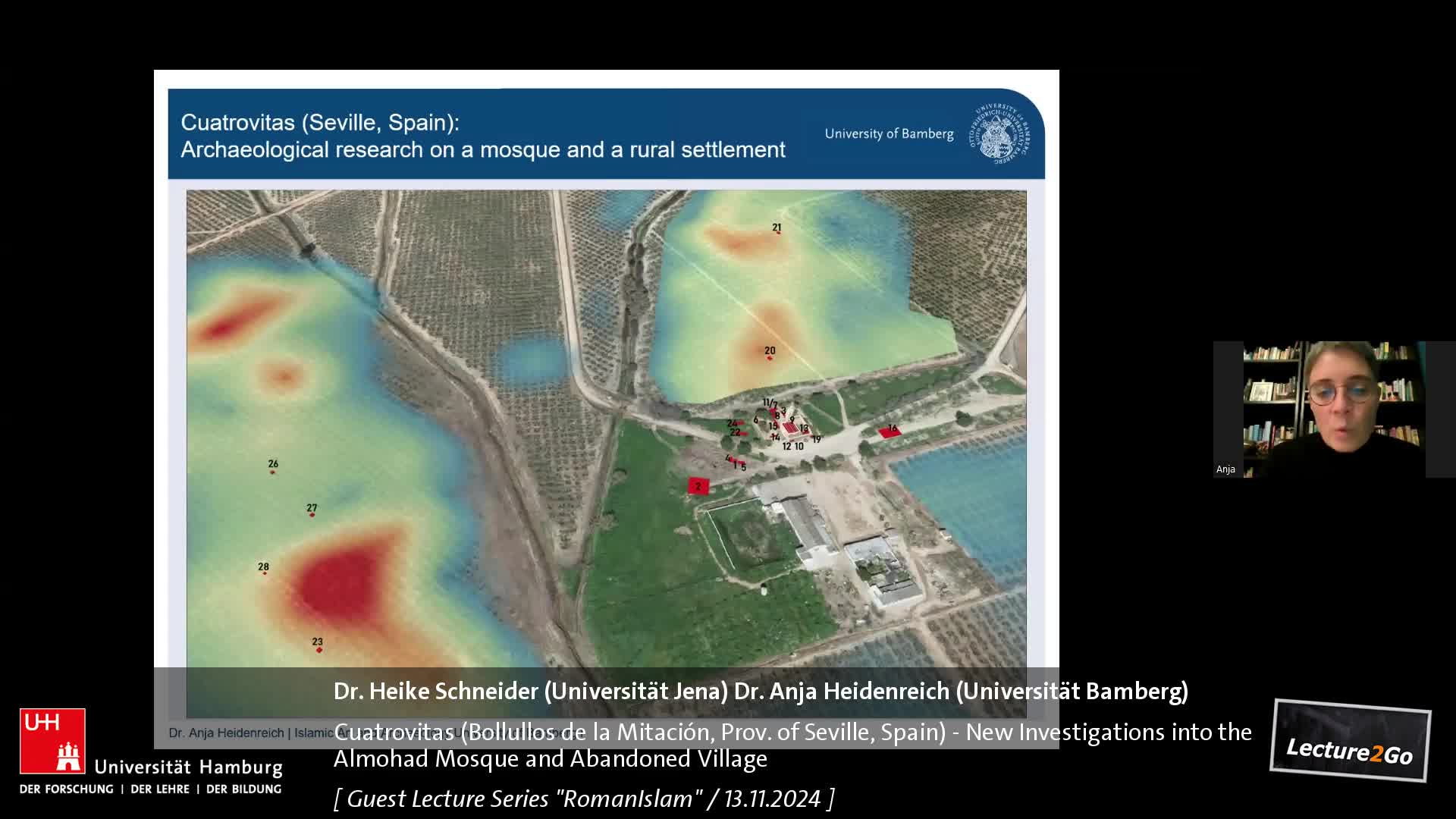Click the red trench marker 2

pos(698,486)
